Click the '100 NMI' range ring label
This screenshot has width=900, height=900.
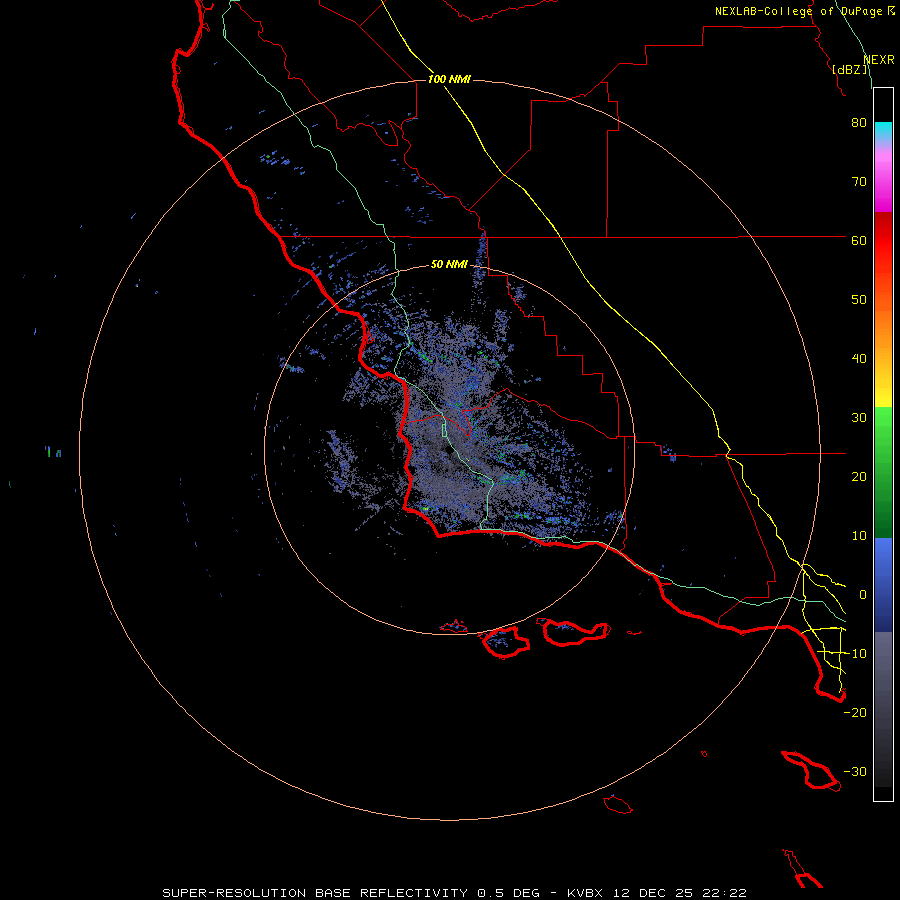[449, 79]
